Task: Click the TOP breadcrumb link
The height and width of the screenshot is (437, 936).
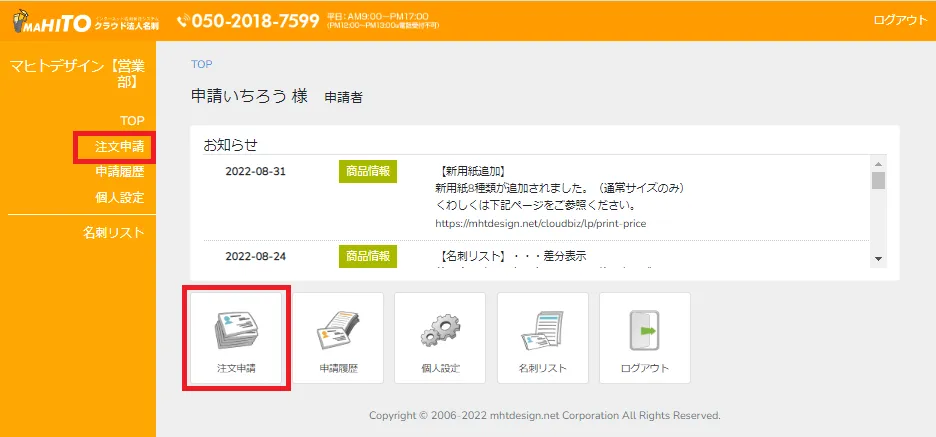Action: (201, 64)
